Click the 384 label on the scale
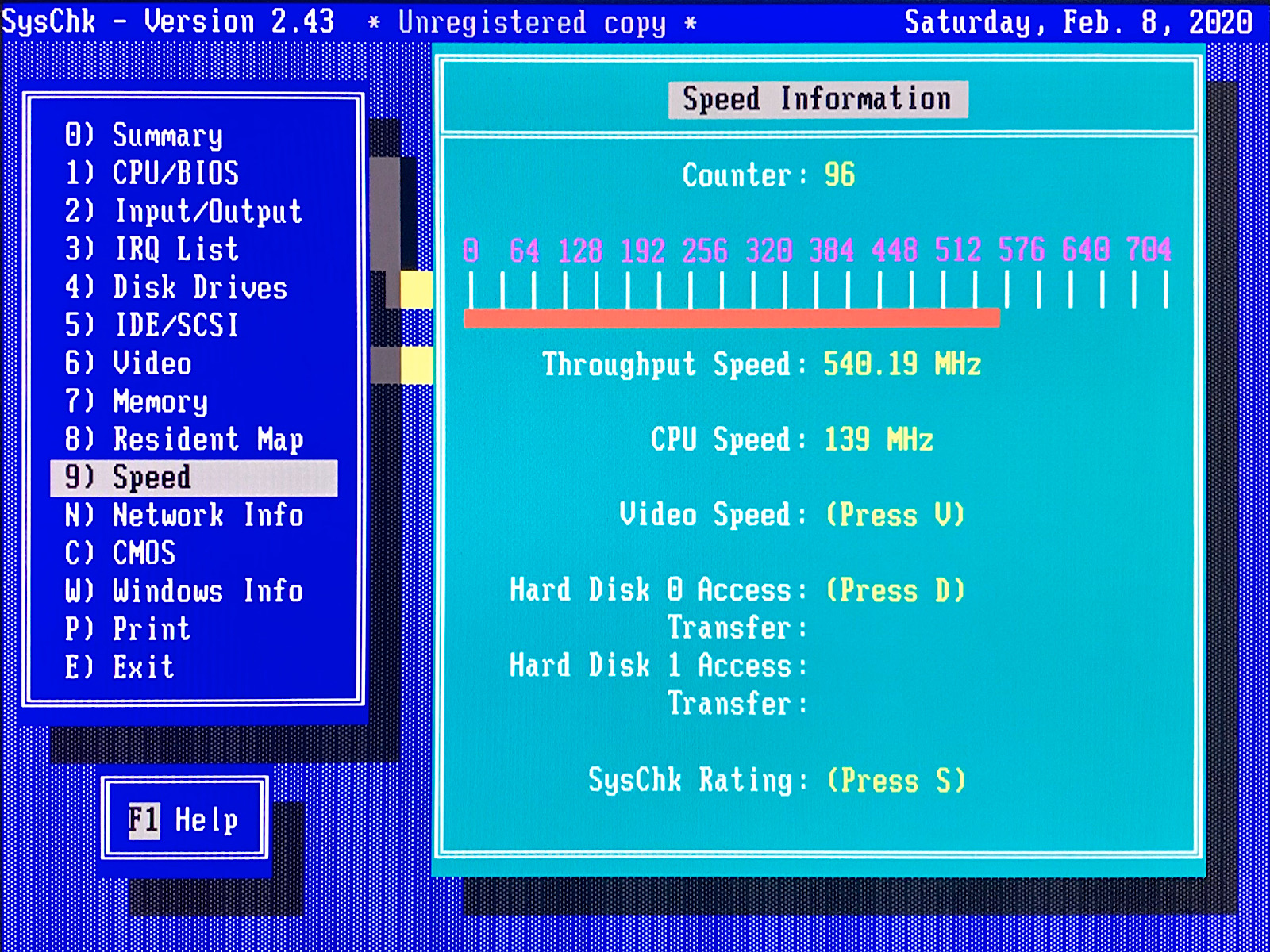The width and height of the screenshot is (1270, 952). 831,251
